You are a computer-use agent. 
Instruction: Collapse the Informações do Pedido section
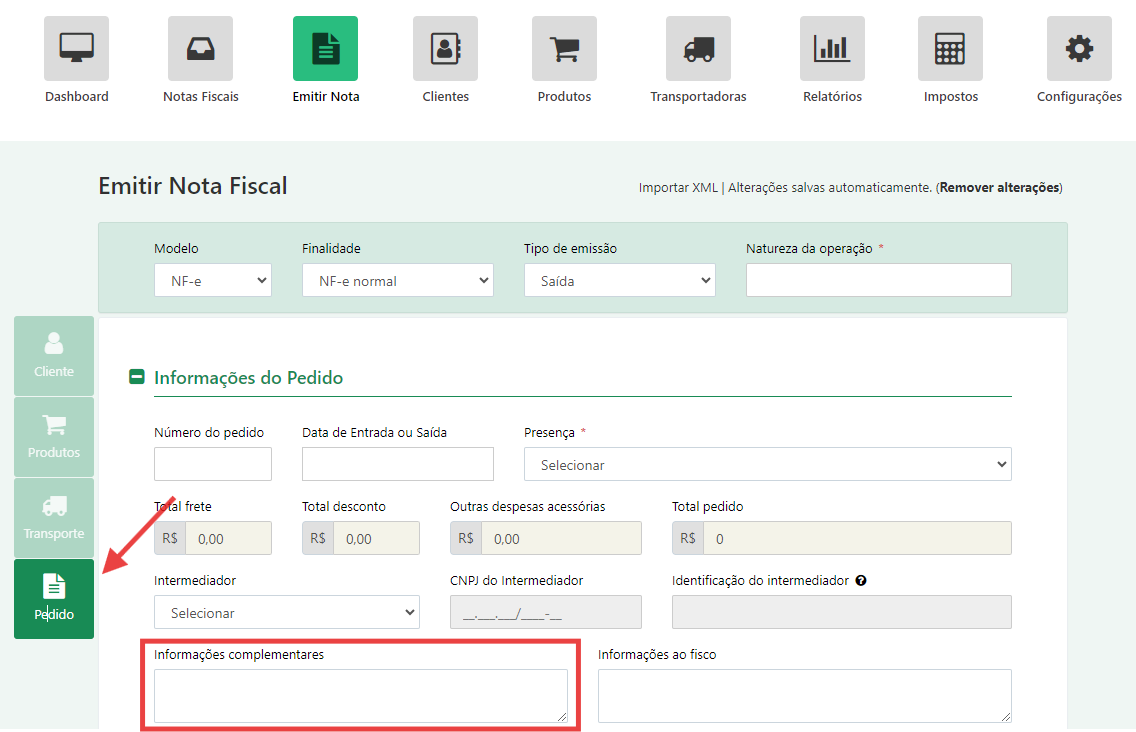click(136, 377)
